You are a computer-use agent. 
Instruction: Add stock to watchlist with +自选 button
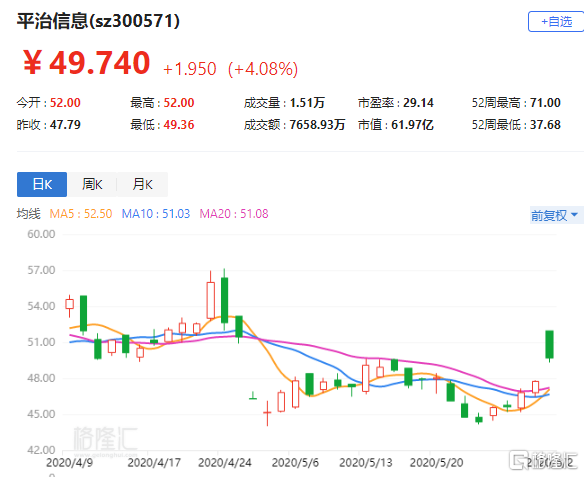[x=556, y=22]
